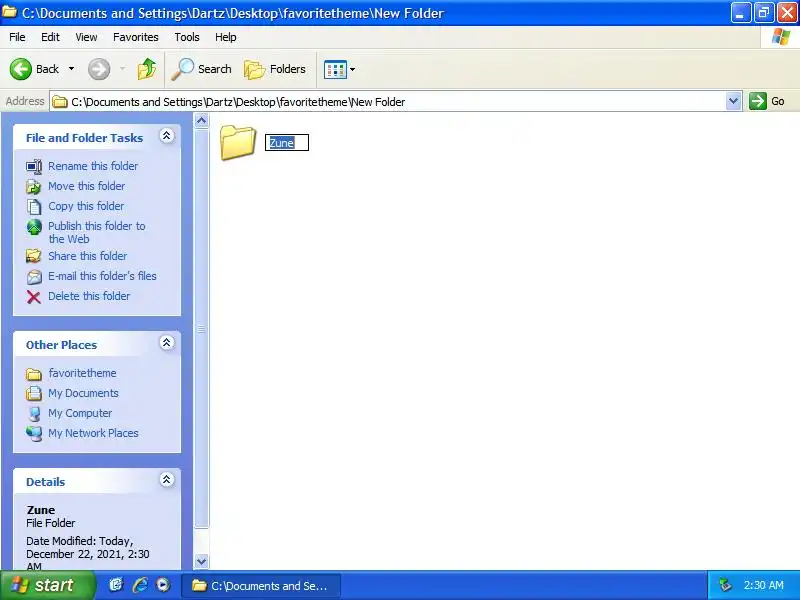The width and height of the screenshot is (800, 600).
Task: Open the Tools menu
Action: pos(187,37)
